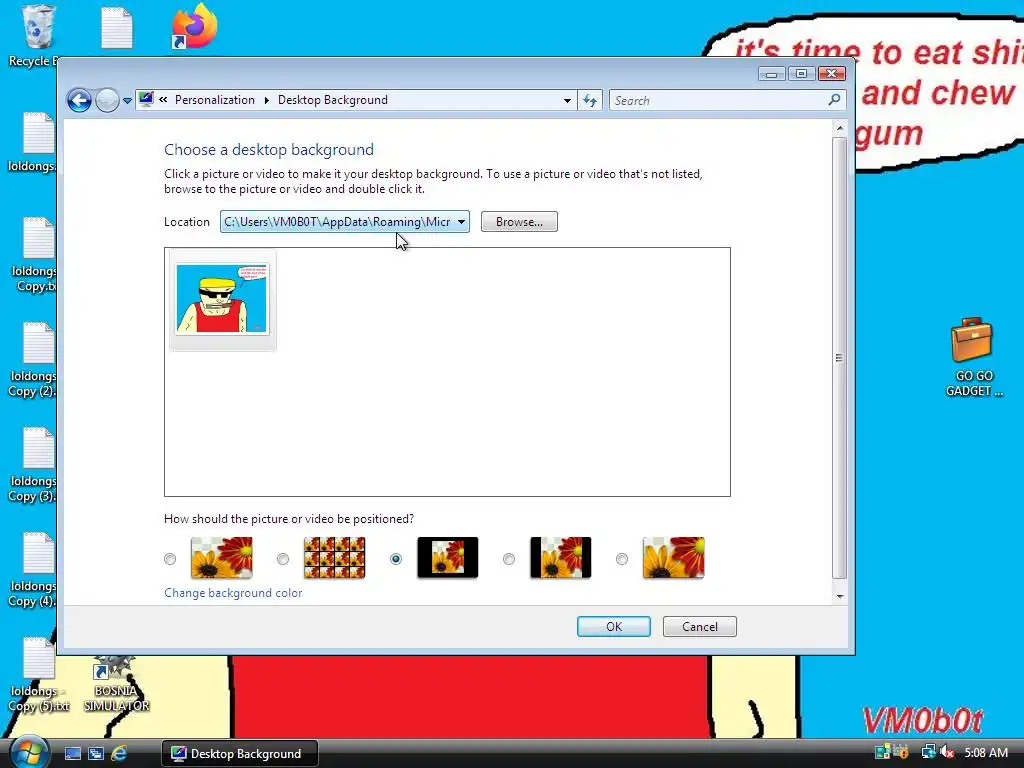Click the search magnifier icon

tap(835, 100)
